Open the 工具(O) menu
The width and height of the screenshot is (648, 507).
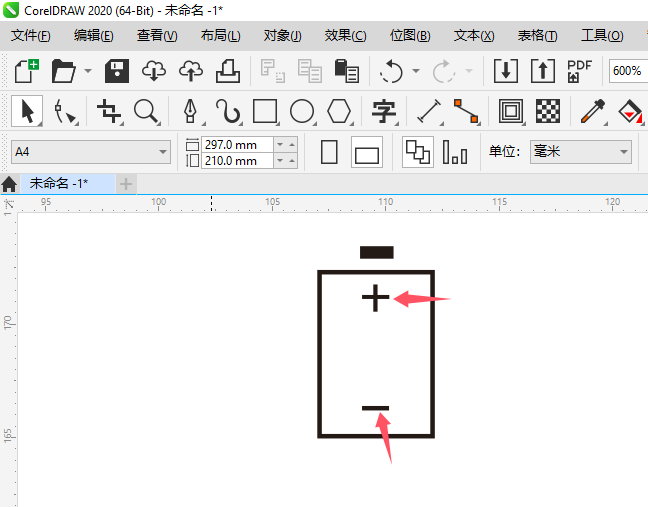point(602,36)
